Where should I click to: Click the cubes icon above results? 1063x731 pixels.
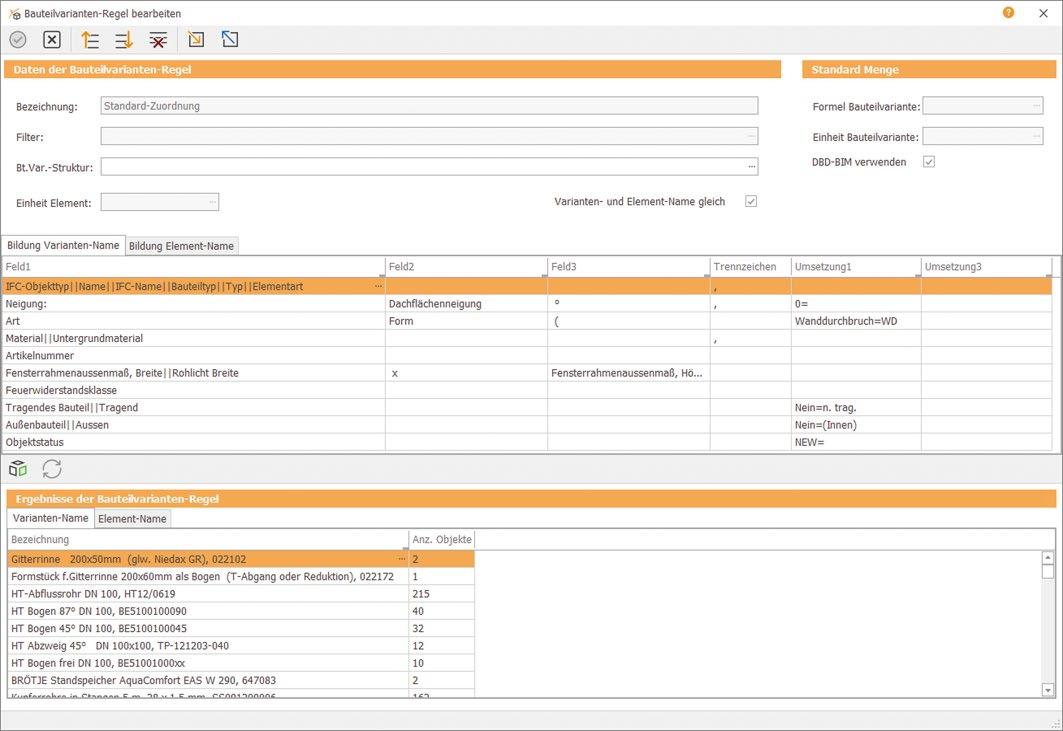pos(18,469)
